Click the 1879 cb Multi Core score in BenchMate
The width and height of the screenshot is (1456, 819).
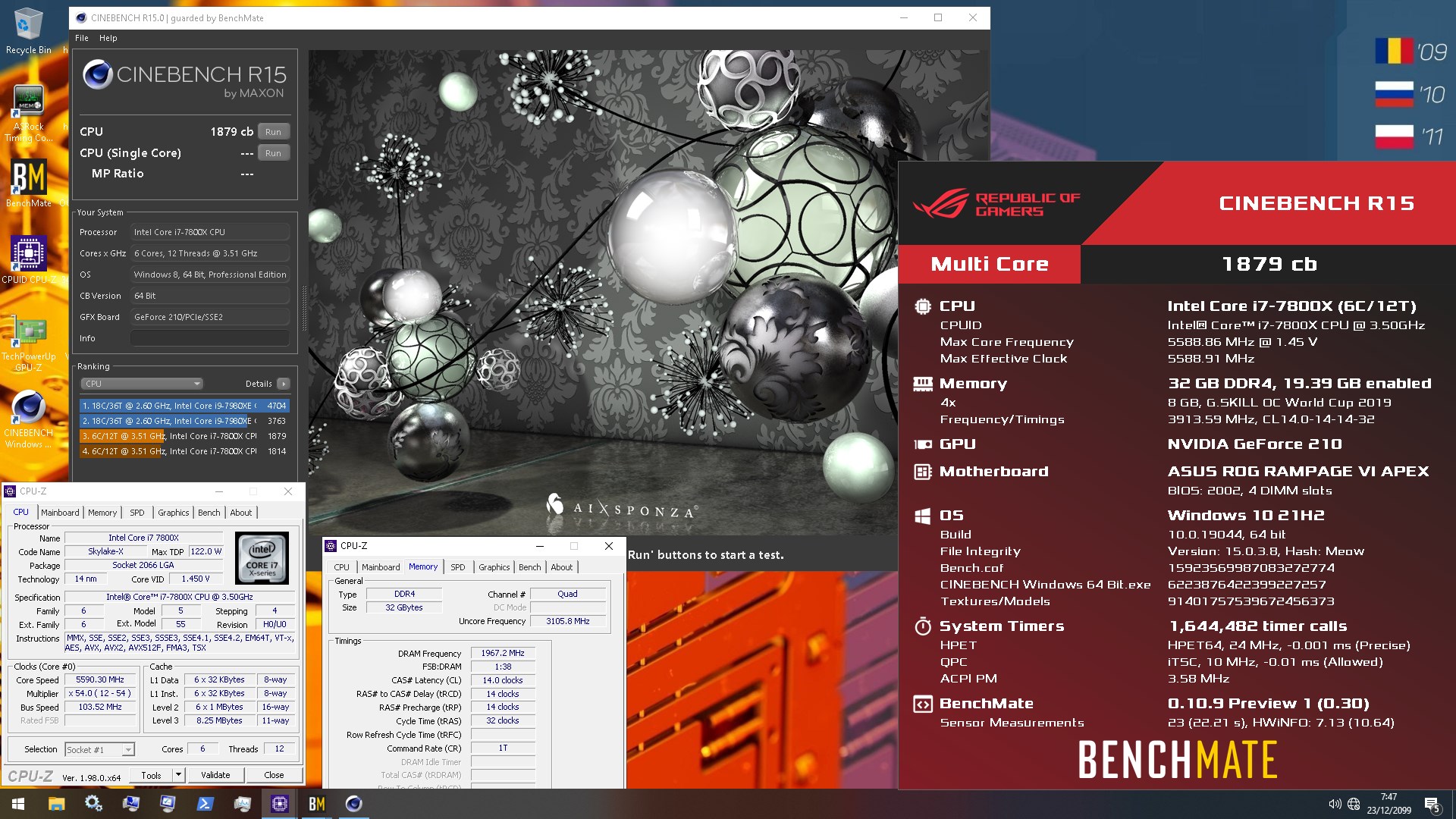1269,264
